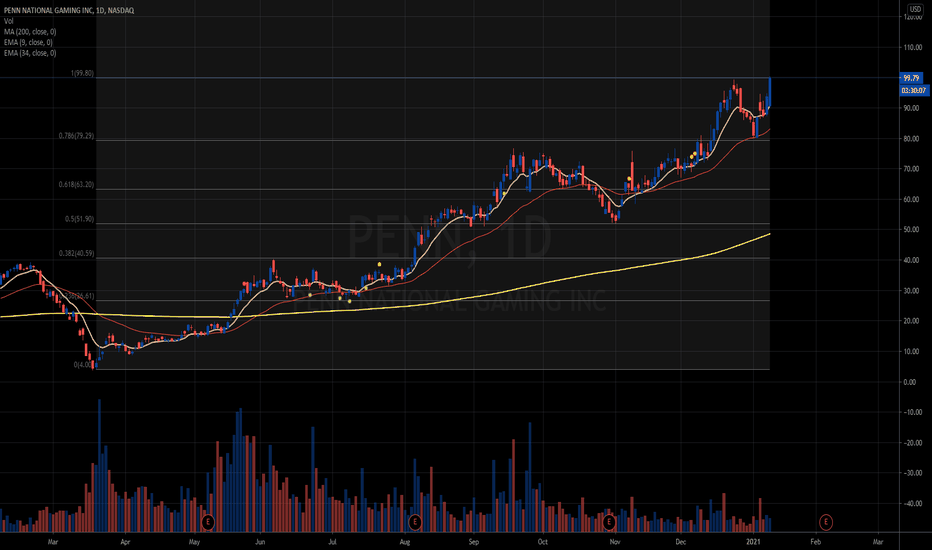Select the EMA (34, close, 0) legend
Image resolution: width=932 pixels, height=550 pixels.
(x=30, y=54)
